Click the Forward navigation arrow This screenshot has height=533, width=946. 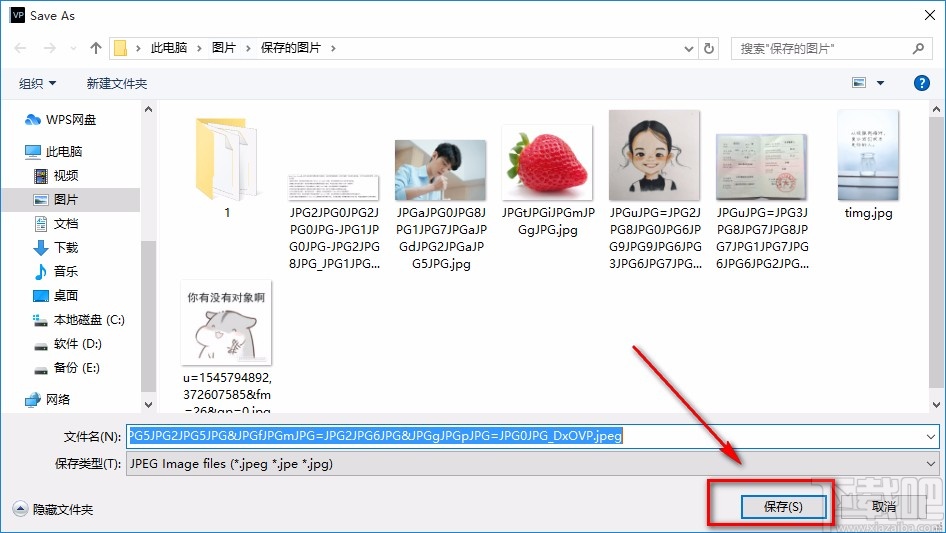[x=49, y=48]
